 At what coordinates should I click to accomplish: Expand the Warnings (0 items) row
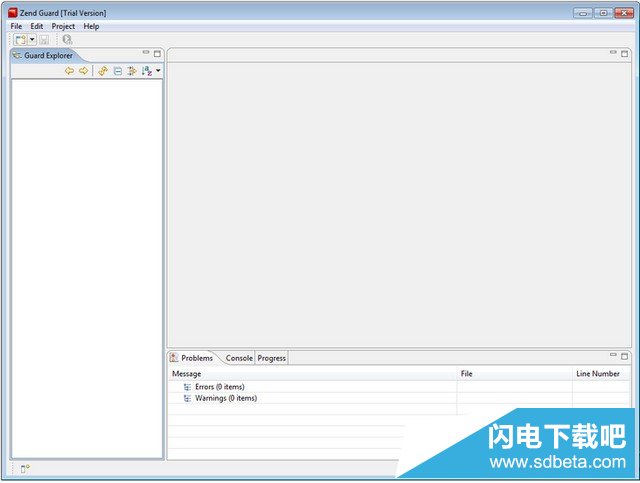pyautogui.click(x=187, y=398)
